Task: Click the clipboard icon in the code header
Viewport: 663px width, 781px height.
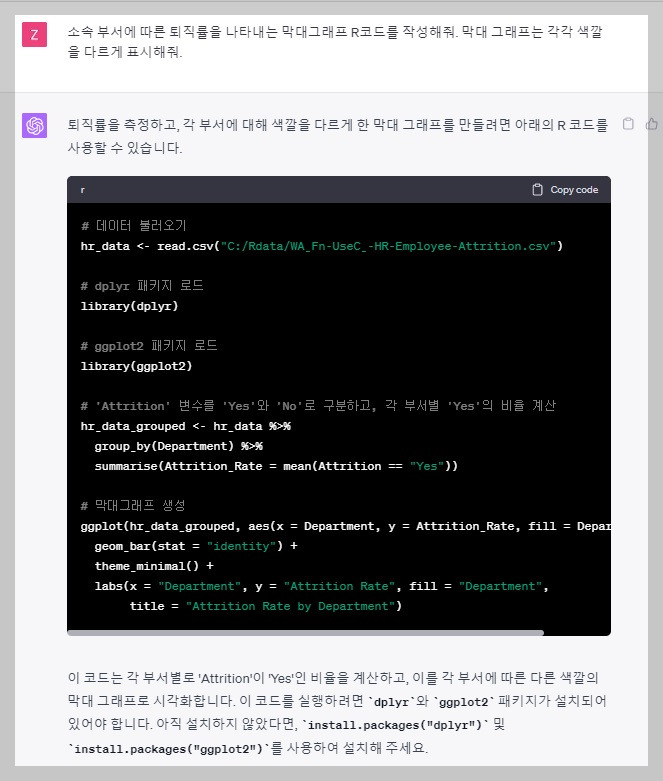Action: [537, 190]
